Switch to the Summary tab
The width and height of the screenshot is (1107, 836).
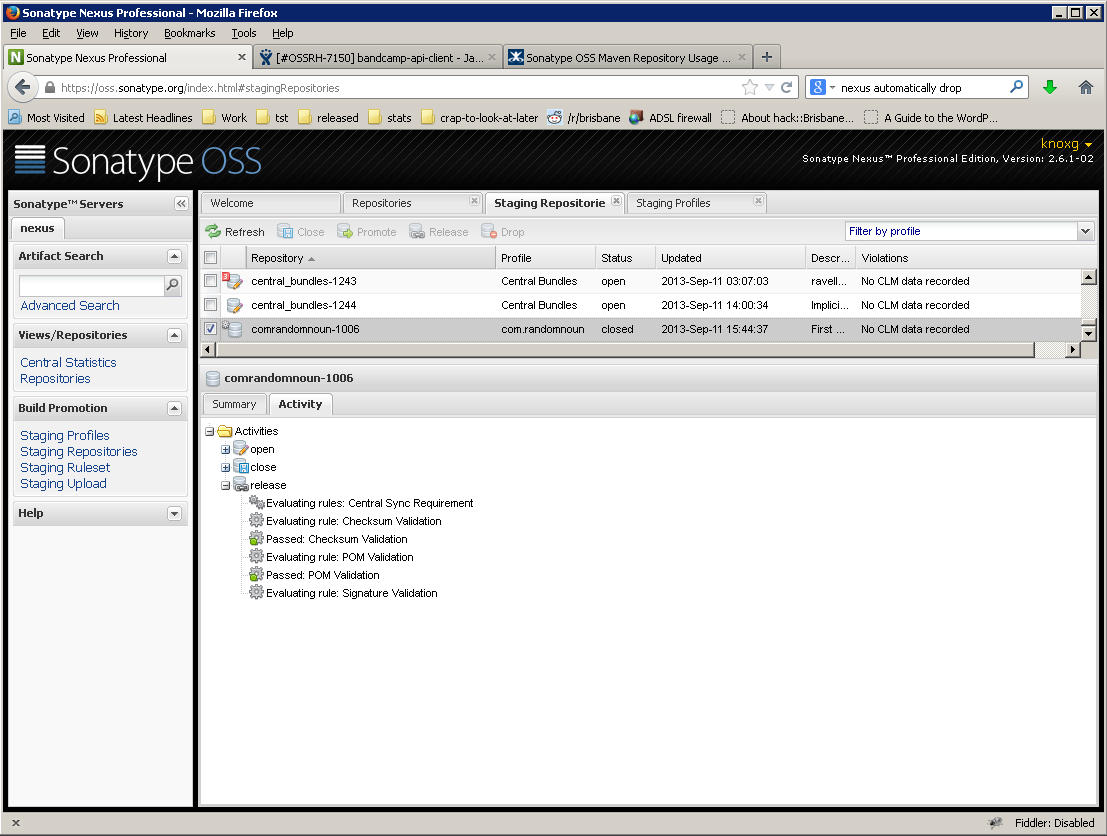(x=234, y=404)
